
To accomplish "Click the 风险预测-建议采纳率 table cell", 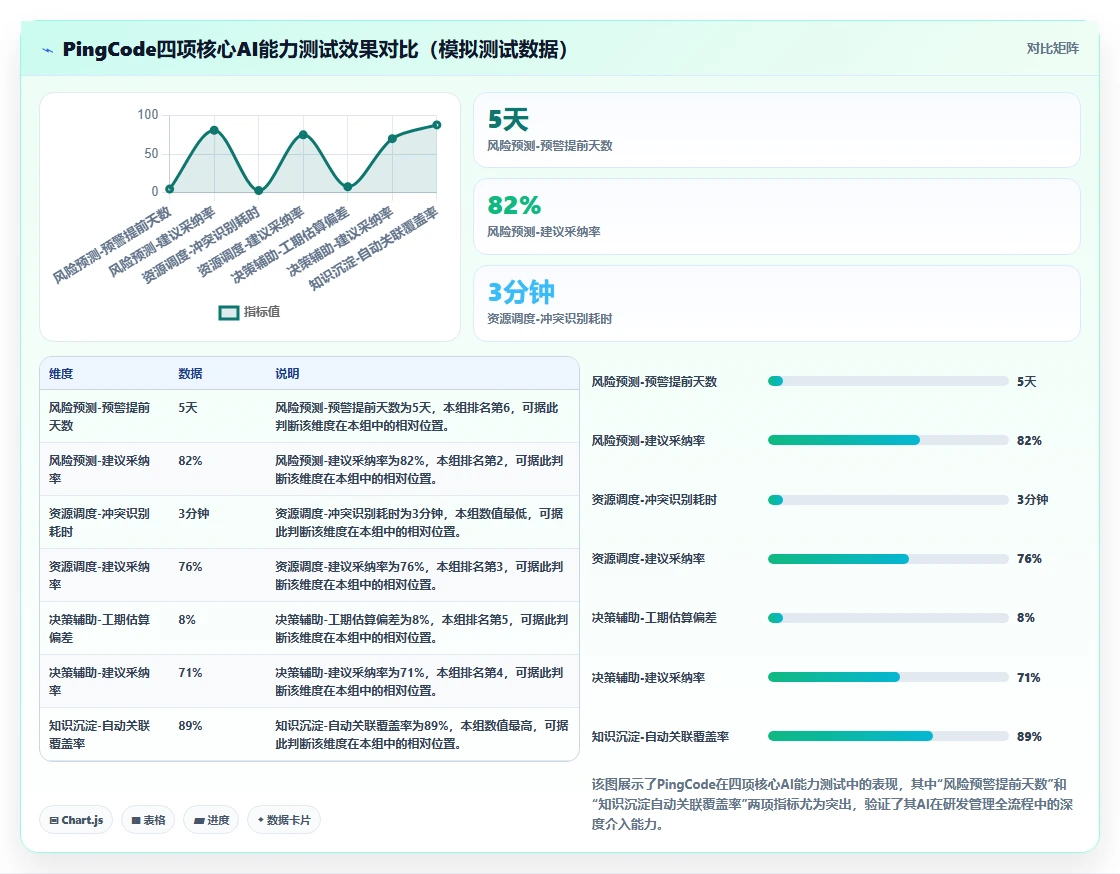I will point(99,469).
